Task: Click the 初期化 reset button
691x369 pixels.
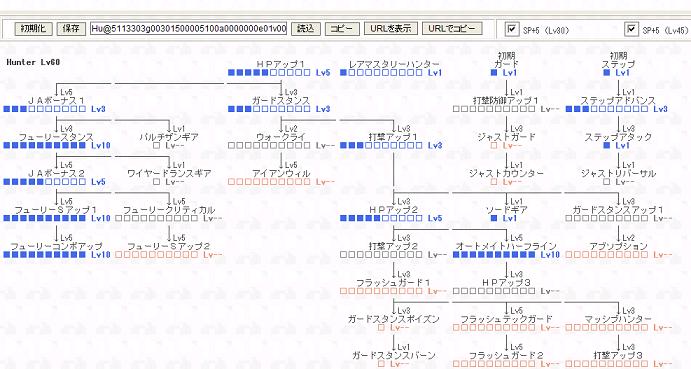Action: (x=33, y=29)
